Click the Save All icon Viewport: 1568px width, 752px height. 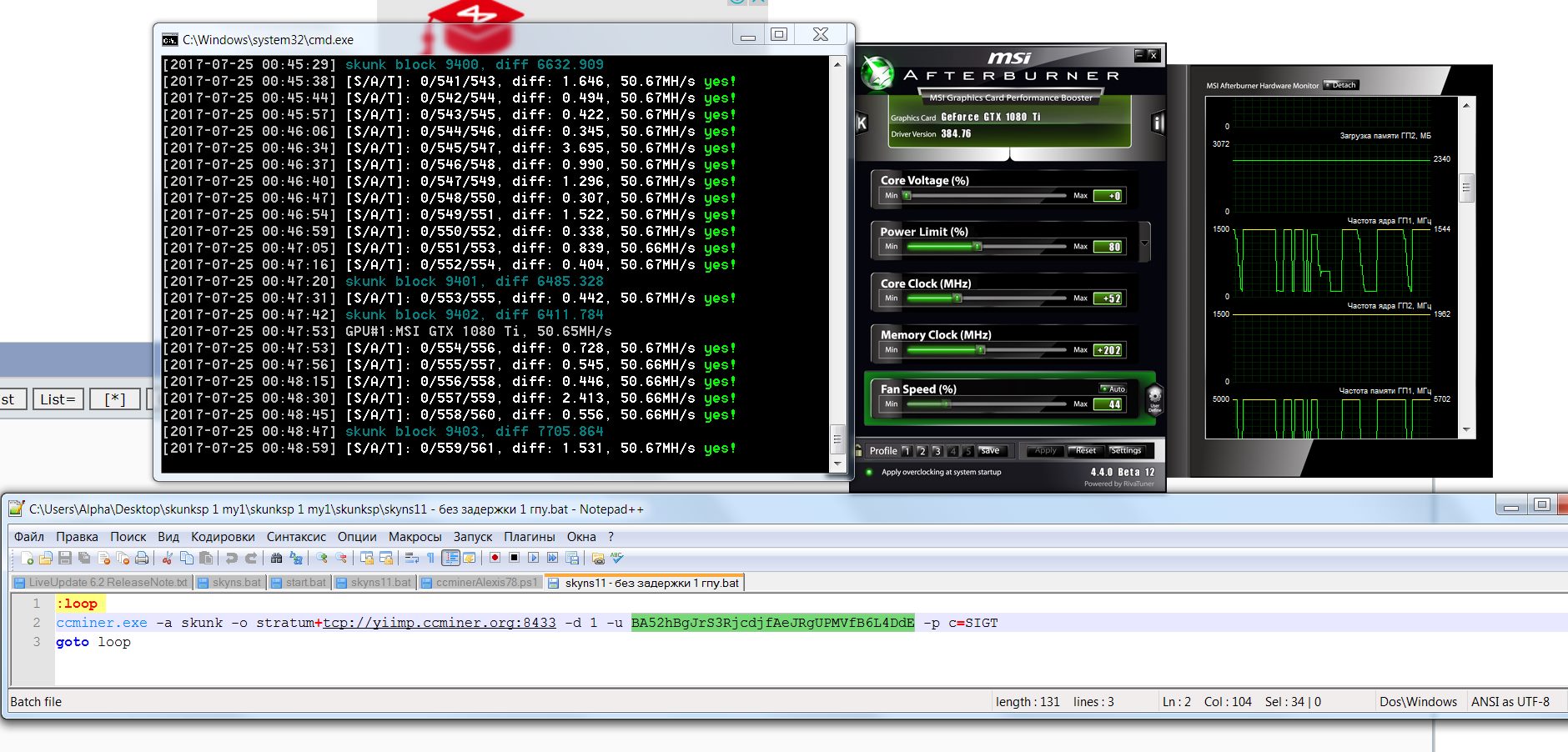[84, 558]
